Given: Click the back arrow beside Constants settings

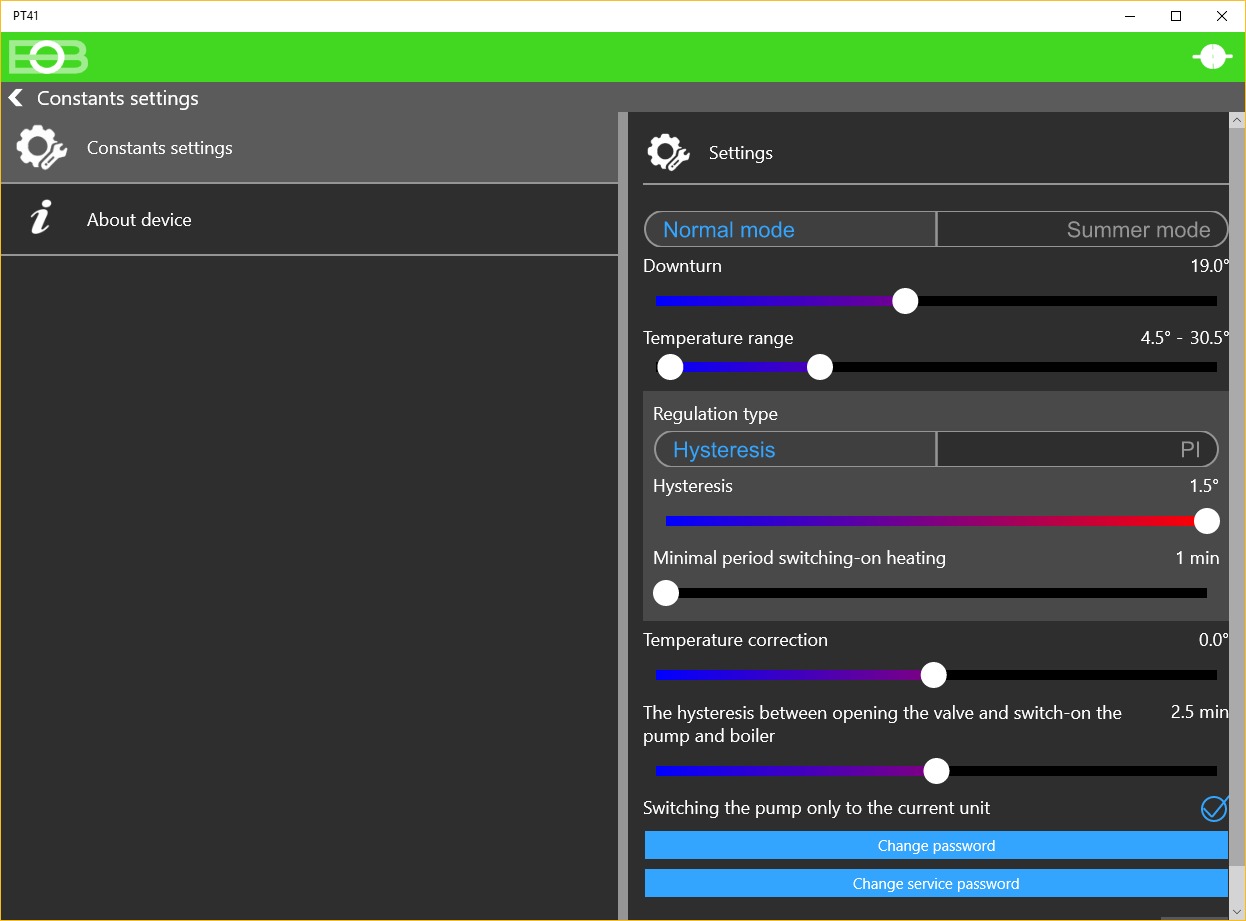Looking at the screenshot, I should coord(15,98).
